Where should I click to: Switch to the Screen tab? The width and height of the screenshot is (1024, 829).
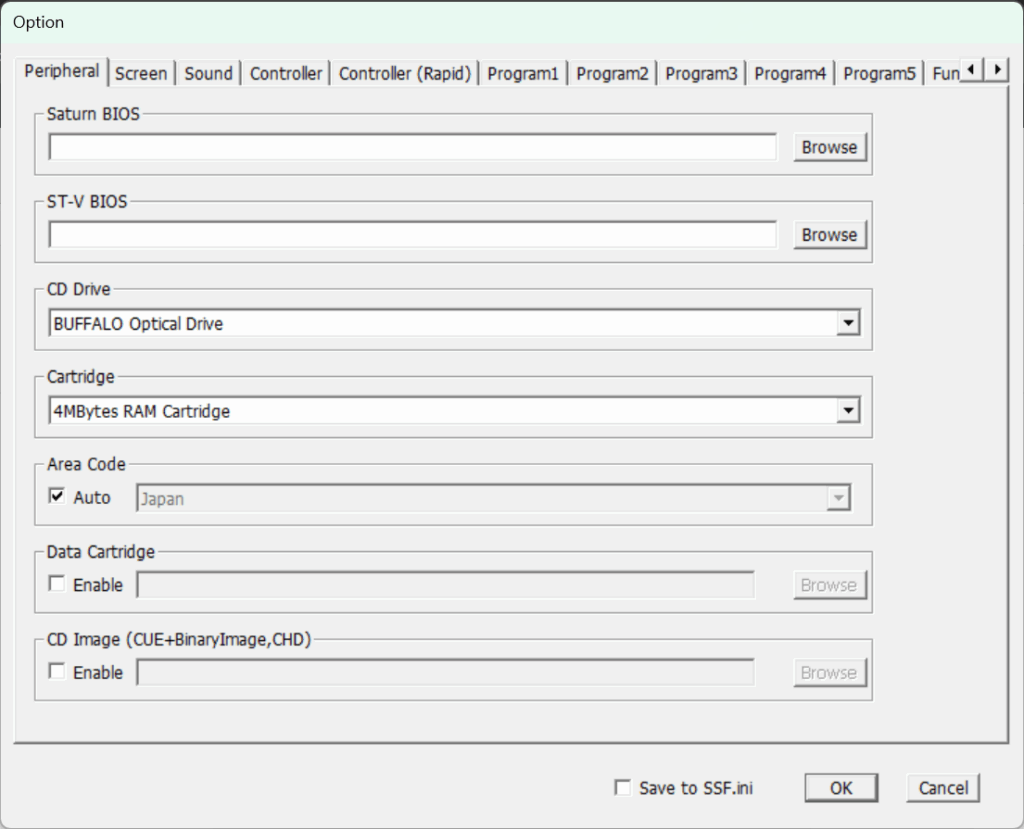click(141, 73)
